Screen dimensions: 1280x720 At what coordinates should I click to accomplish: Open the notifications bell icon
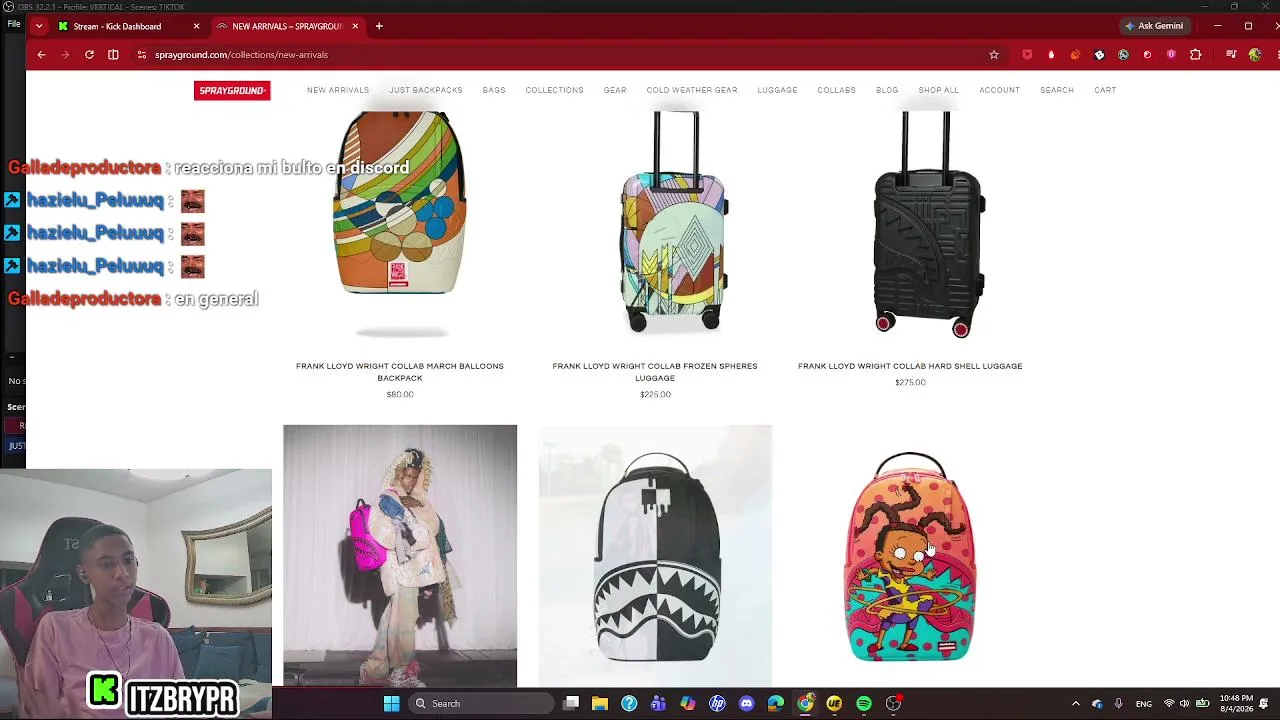(x=1264, y=704)
